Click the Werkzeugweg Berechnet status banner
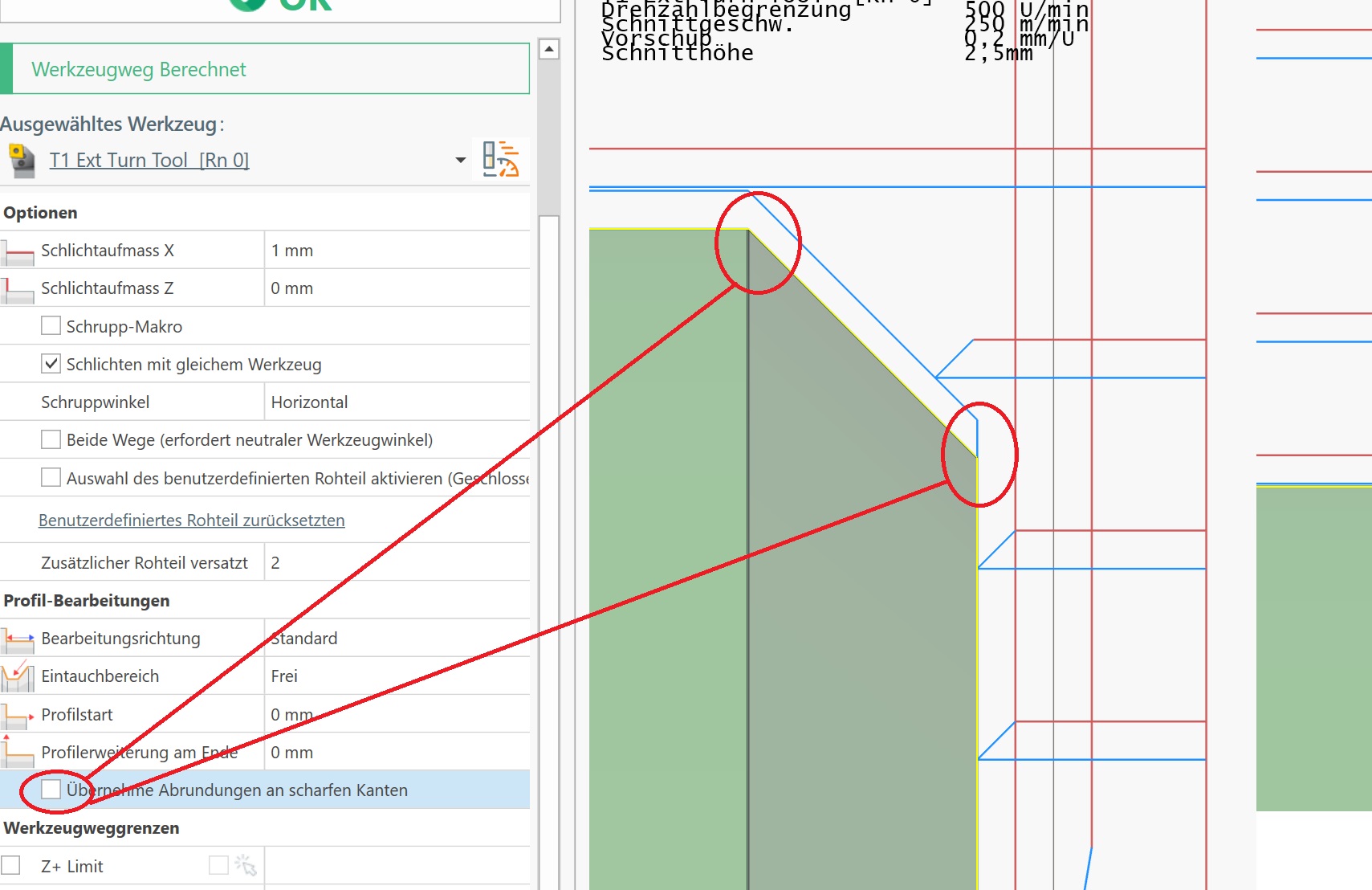This screenshot has height=890, width=1372. pos(265,69)
